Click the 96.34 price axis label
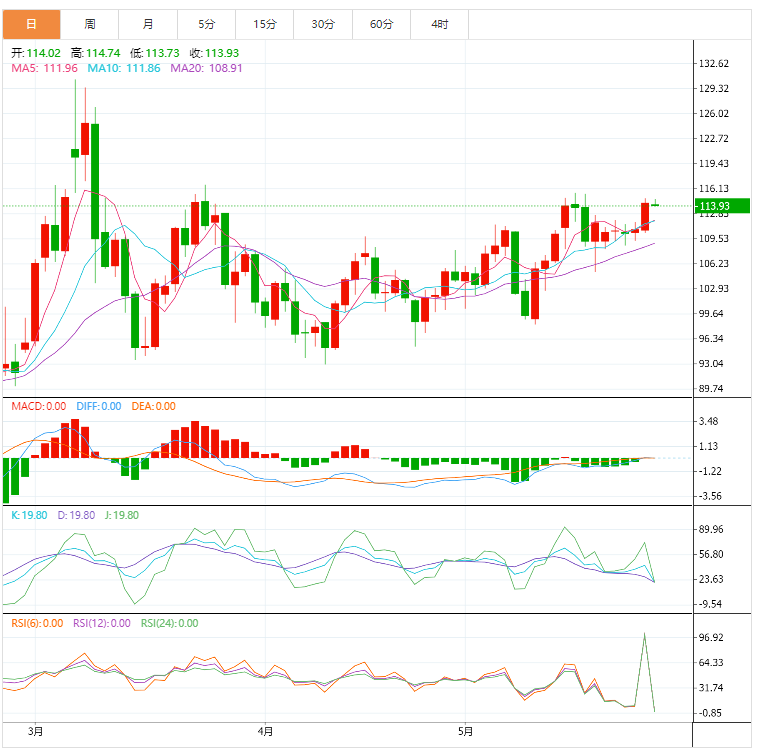Image resolution: width=759 pixels, height=756 pixels. 711,339
